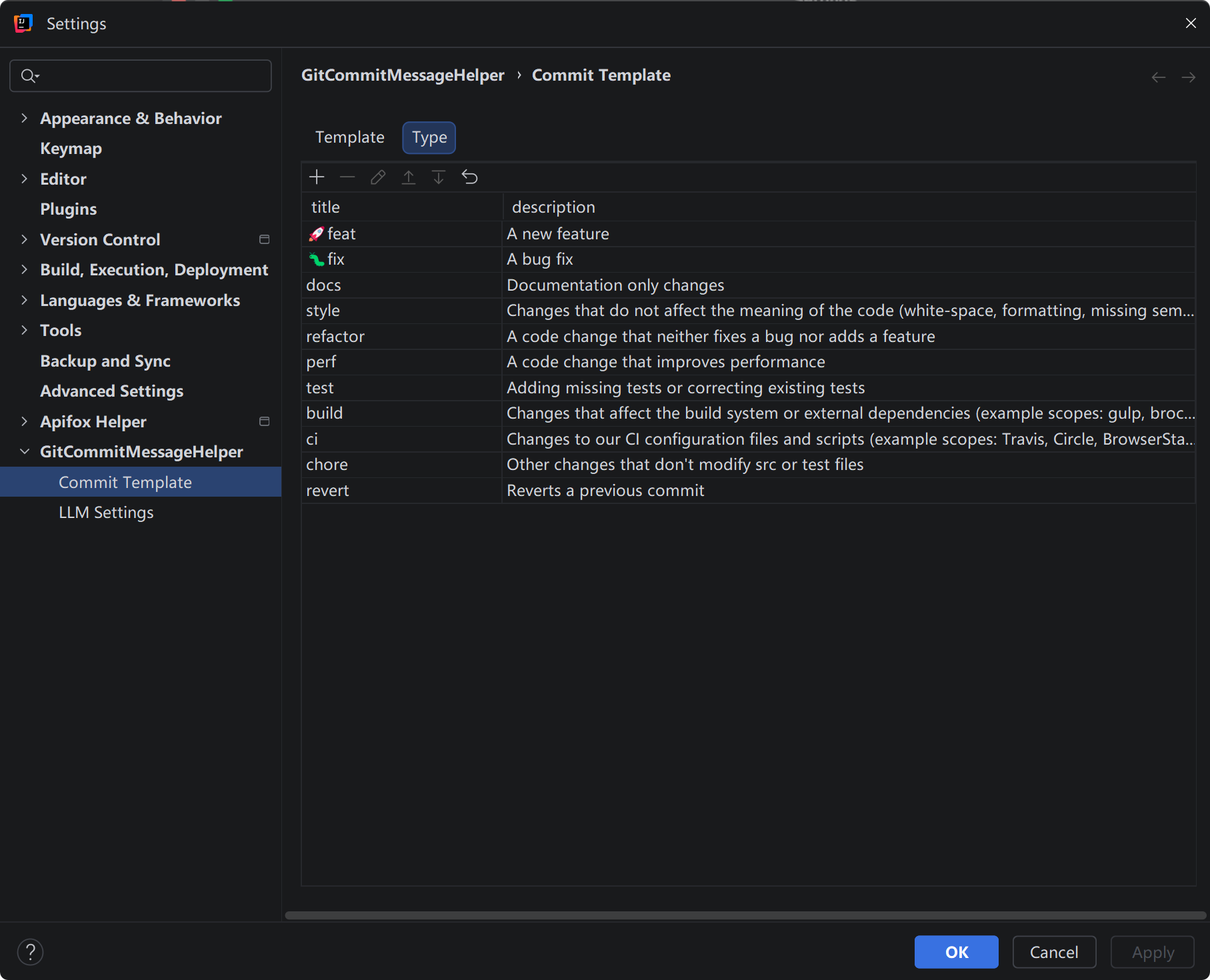Click the reset (undo) toolbar icon
1210x980 pixels.
(x=470, y=177)
